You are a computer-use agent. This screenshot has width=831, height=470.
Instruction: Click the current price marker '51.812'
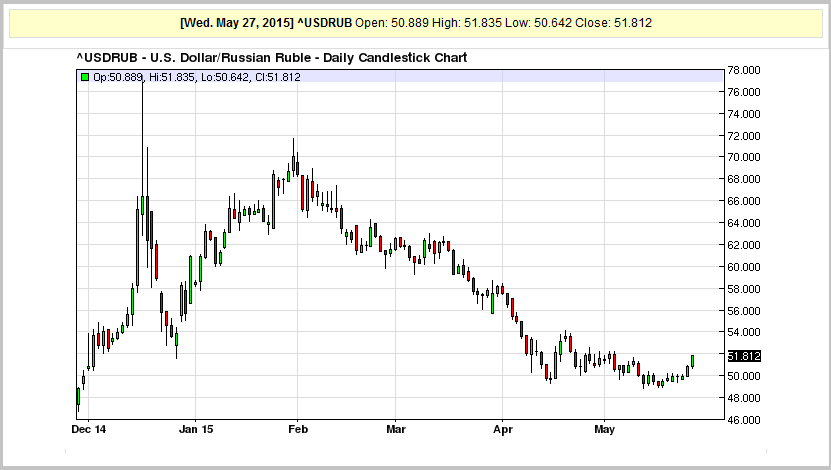click(744, 356)
